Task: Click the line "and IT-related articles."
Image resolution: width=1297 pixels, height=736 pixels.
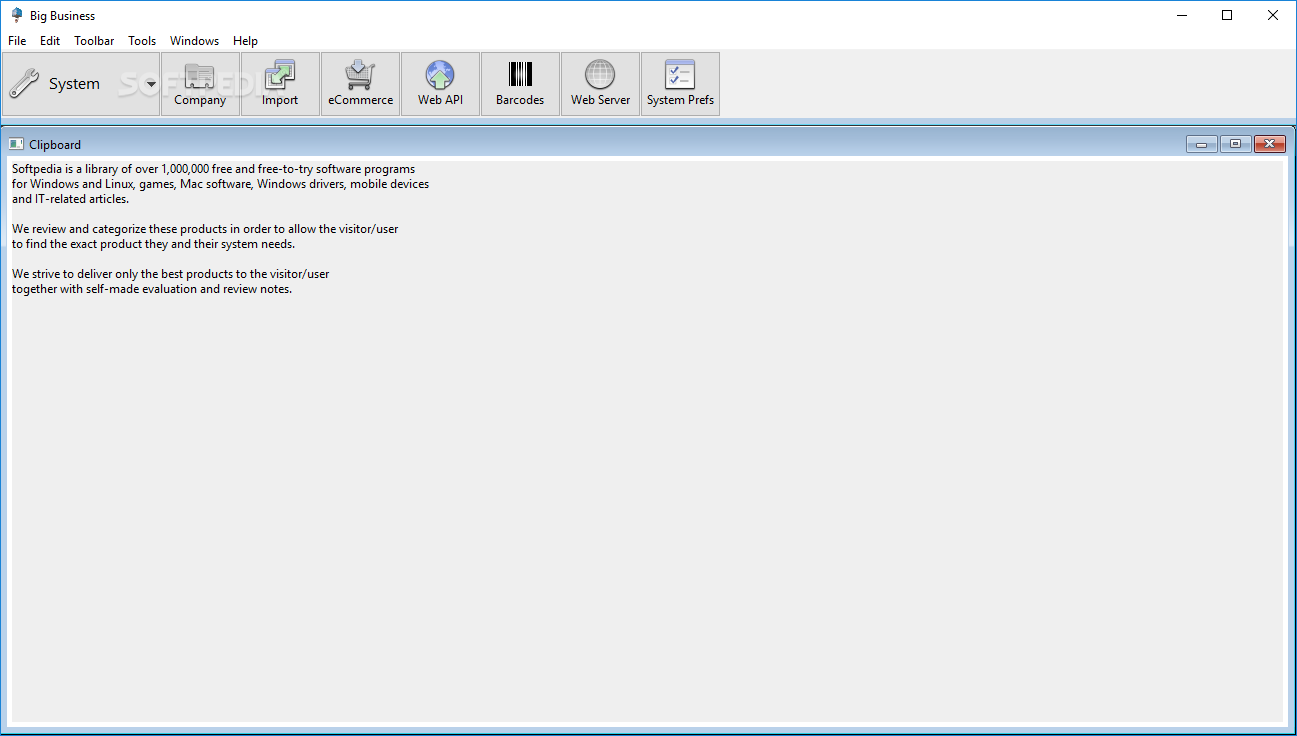Action: pos(70,199)
